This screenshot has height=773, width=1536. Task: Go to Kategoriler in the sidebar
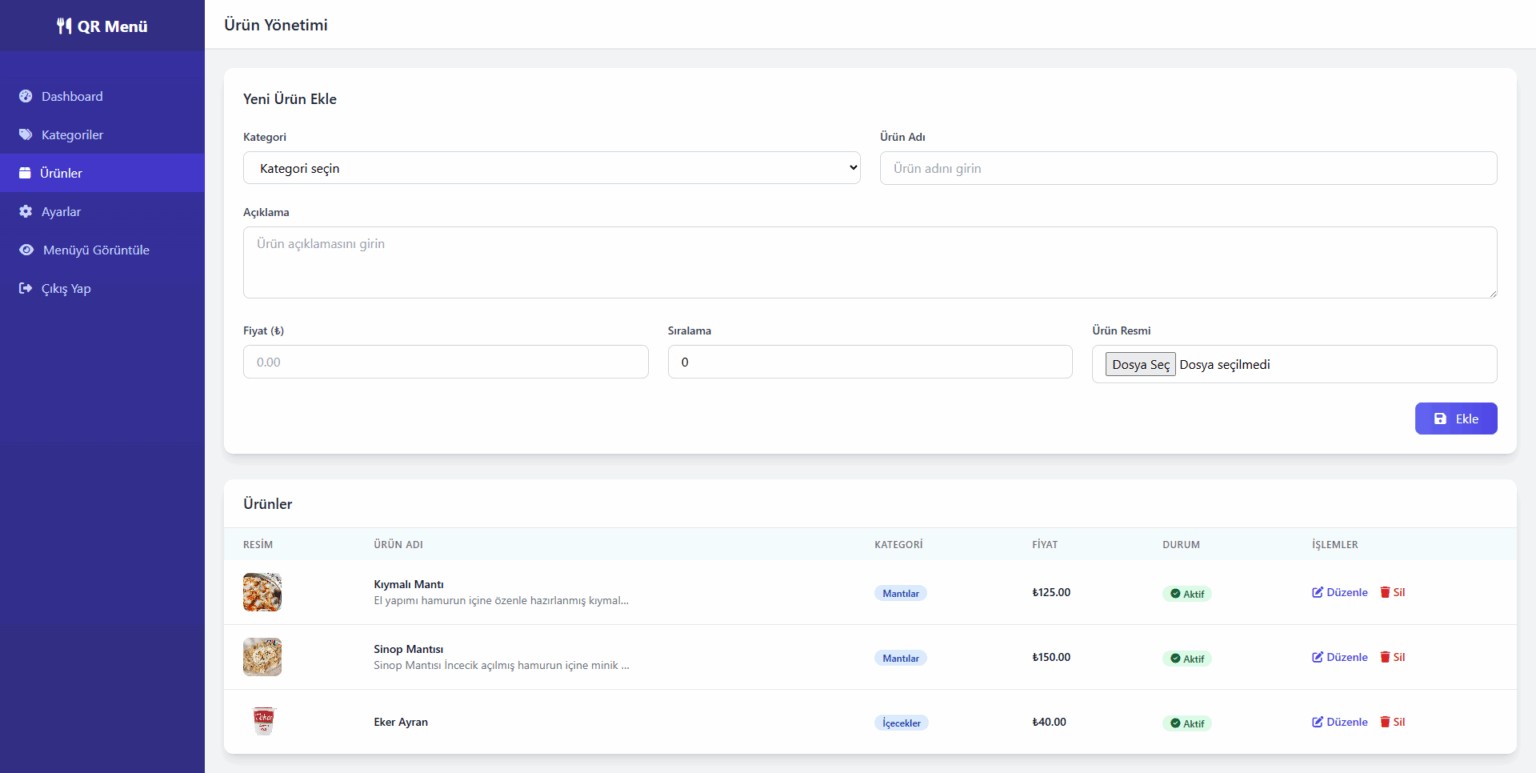click(x=72, y=135)
